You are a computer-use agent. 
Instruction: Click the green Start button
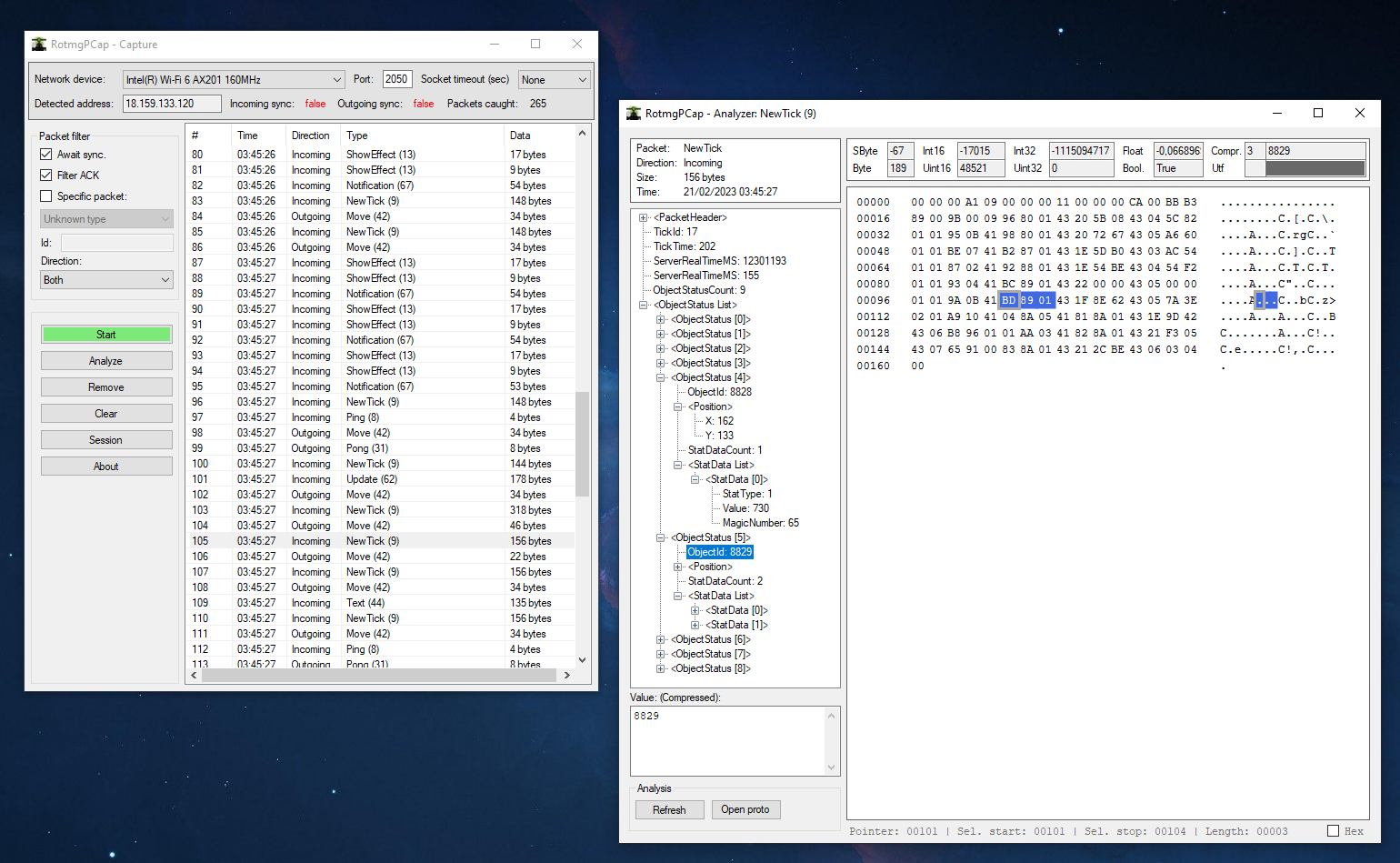pyautogui.click(x=106, y=335)
